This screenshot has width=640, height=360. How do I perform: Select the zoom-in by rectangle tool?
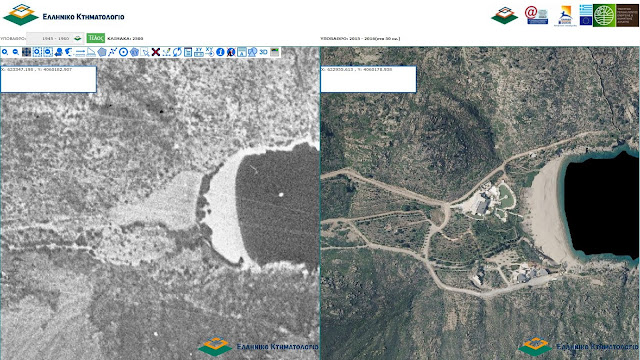pos(37,52)
